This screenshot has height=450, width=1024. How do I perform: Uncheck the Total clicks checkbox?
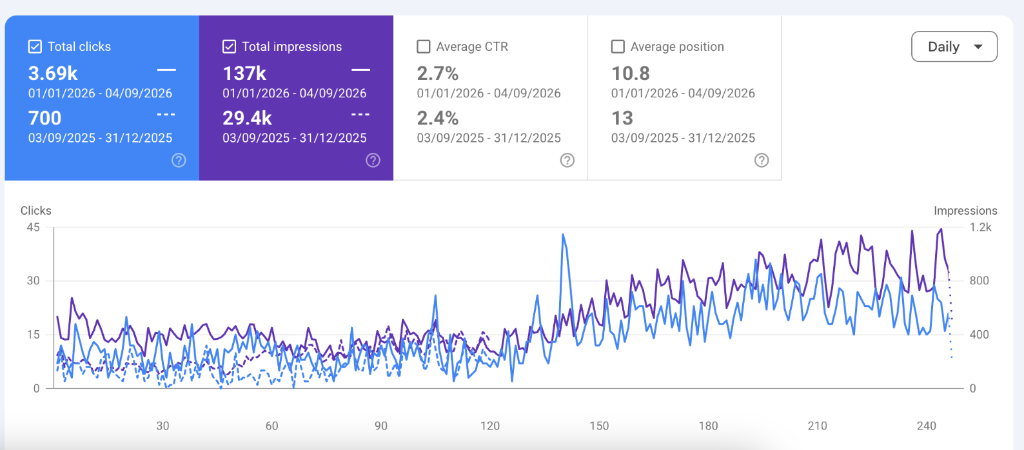pos(35,46)
